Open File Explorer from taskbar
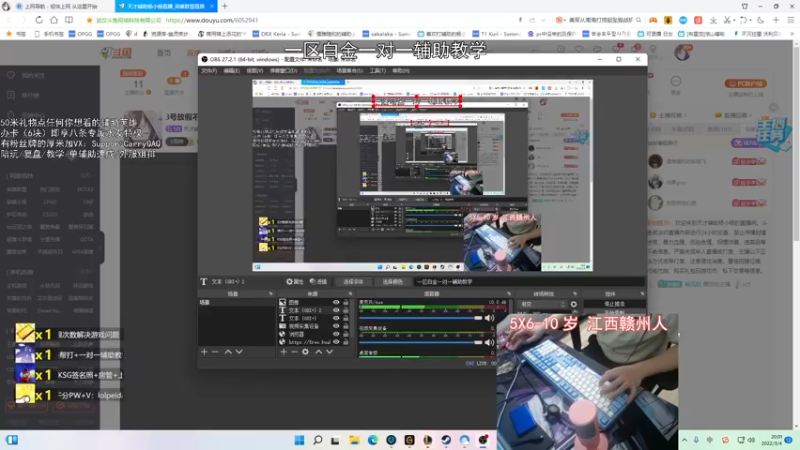The height and width of the screenshot is (450, 800). point(354,440)
